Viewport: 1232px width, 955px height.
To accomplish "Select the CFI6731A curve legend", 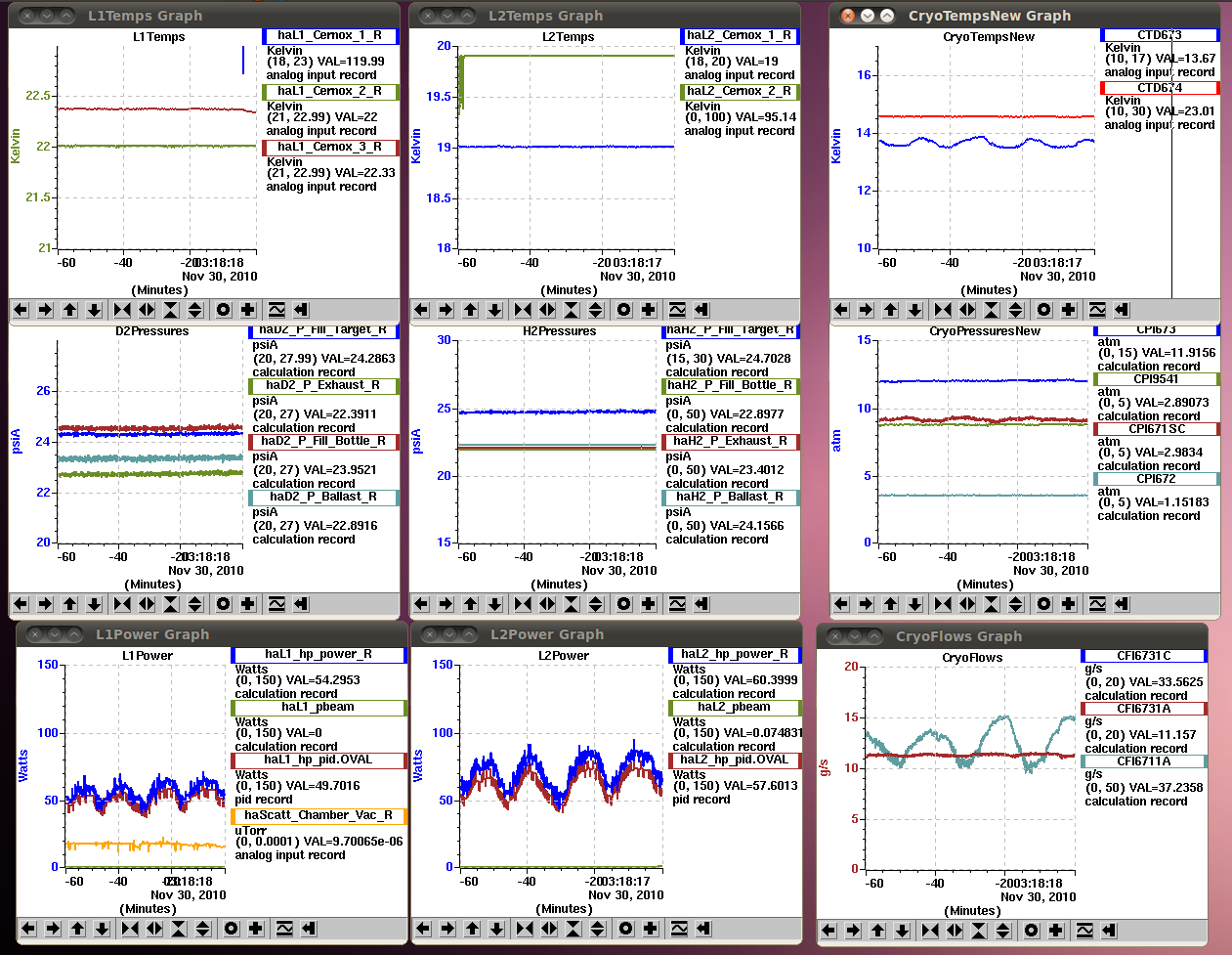I will point(1144,709).
